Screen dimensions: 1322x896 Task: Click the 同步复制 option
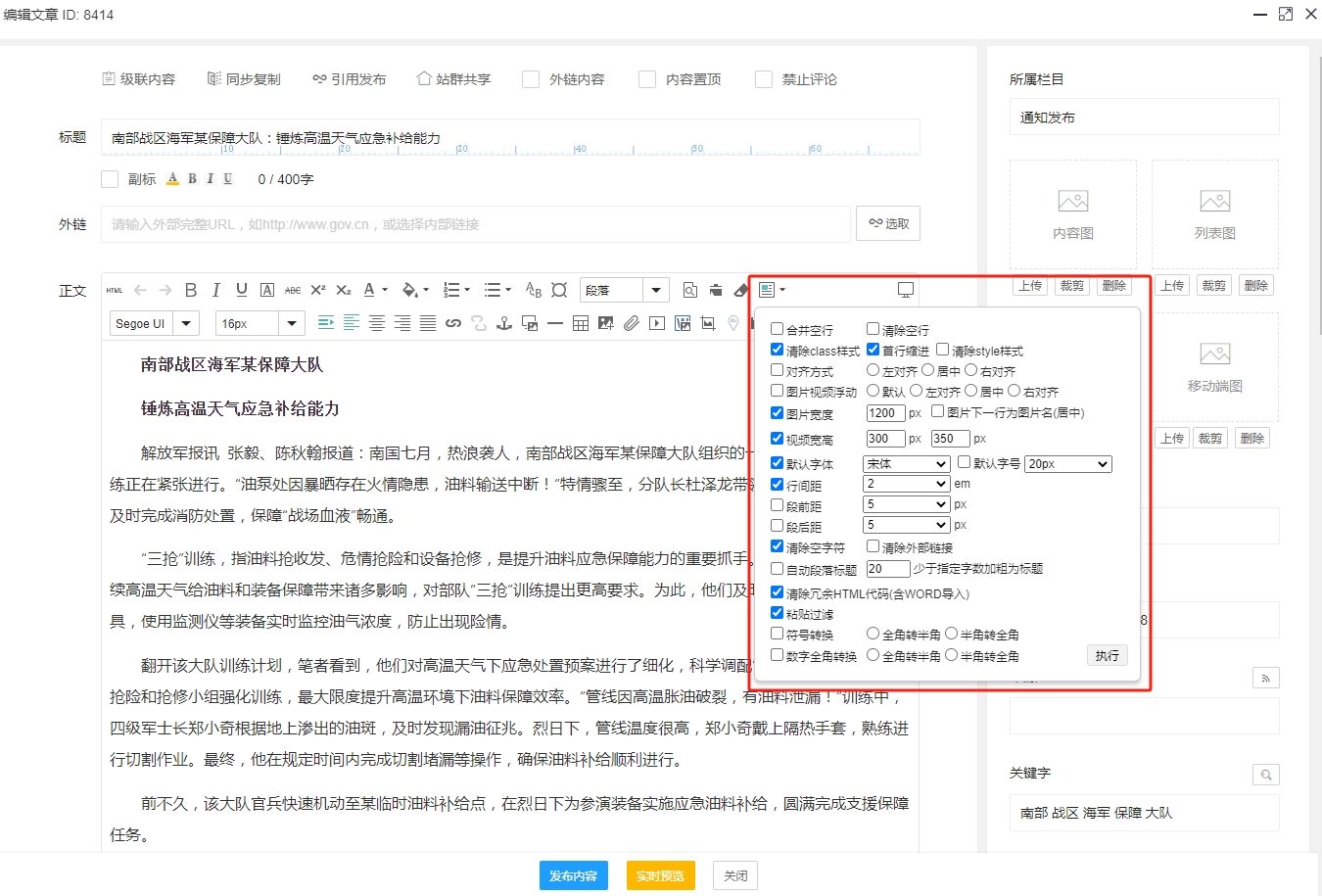(244, 79)
